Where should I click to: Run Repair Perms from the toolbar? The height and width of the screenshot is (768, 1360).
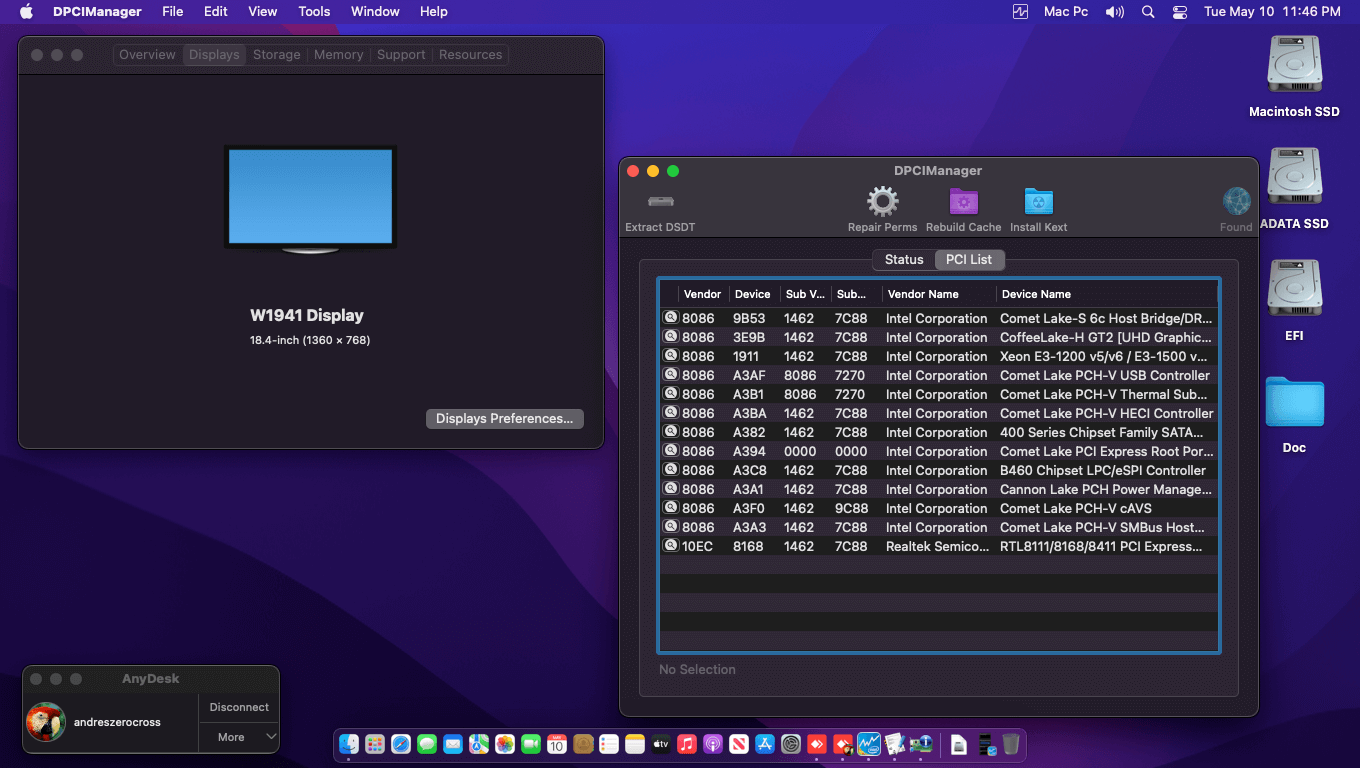pyautogui.click(x=882, y=202)
